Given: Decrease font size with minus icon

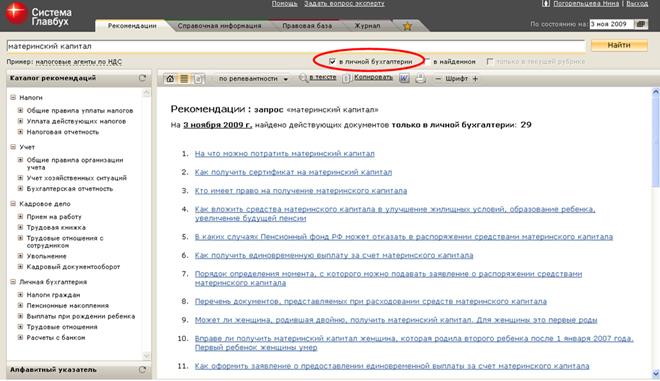Looking at the screenshot, I should pos(438,78).
